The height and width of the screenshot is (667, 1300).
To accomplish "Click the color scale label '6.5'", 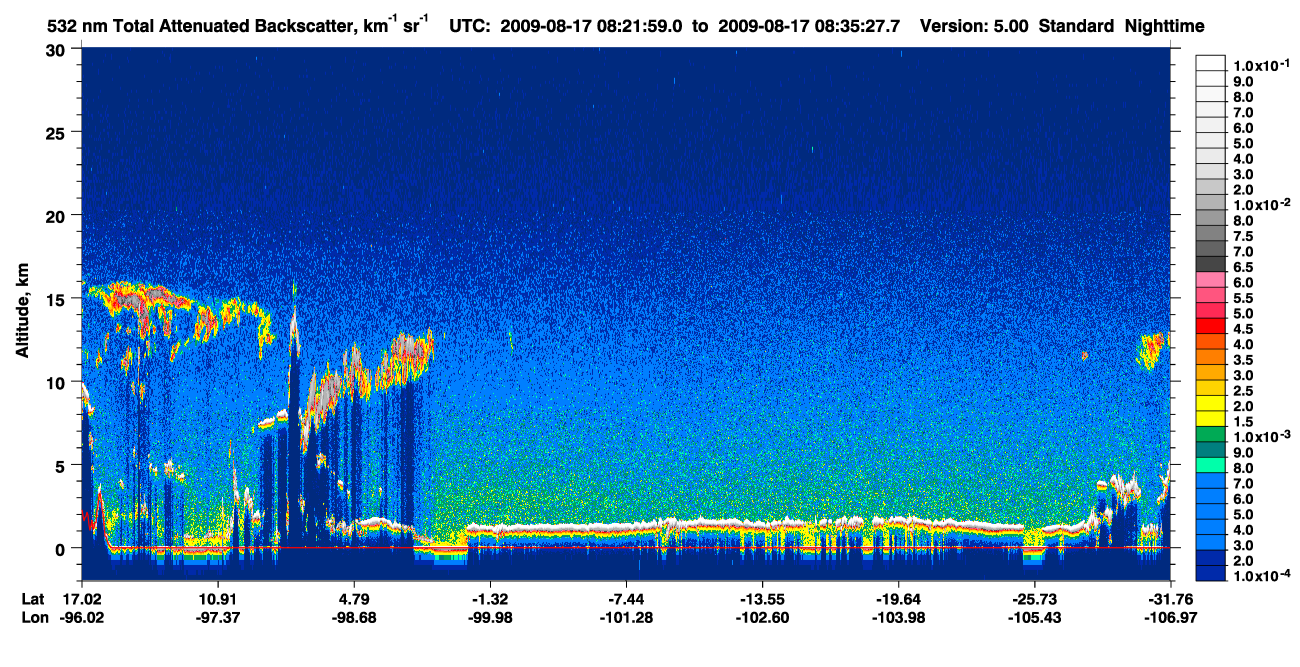I will click(1244, 267).
